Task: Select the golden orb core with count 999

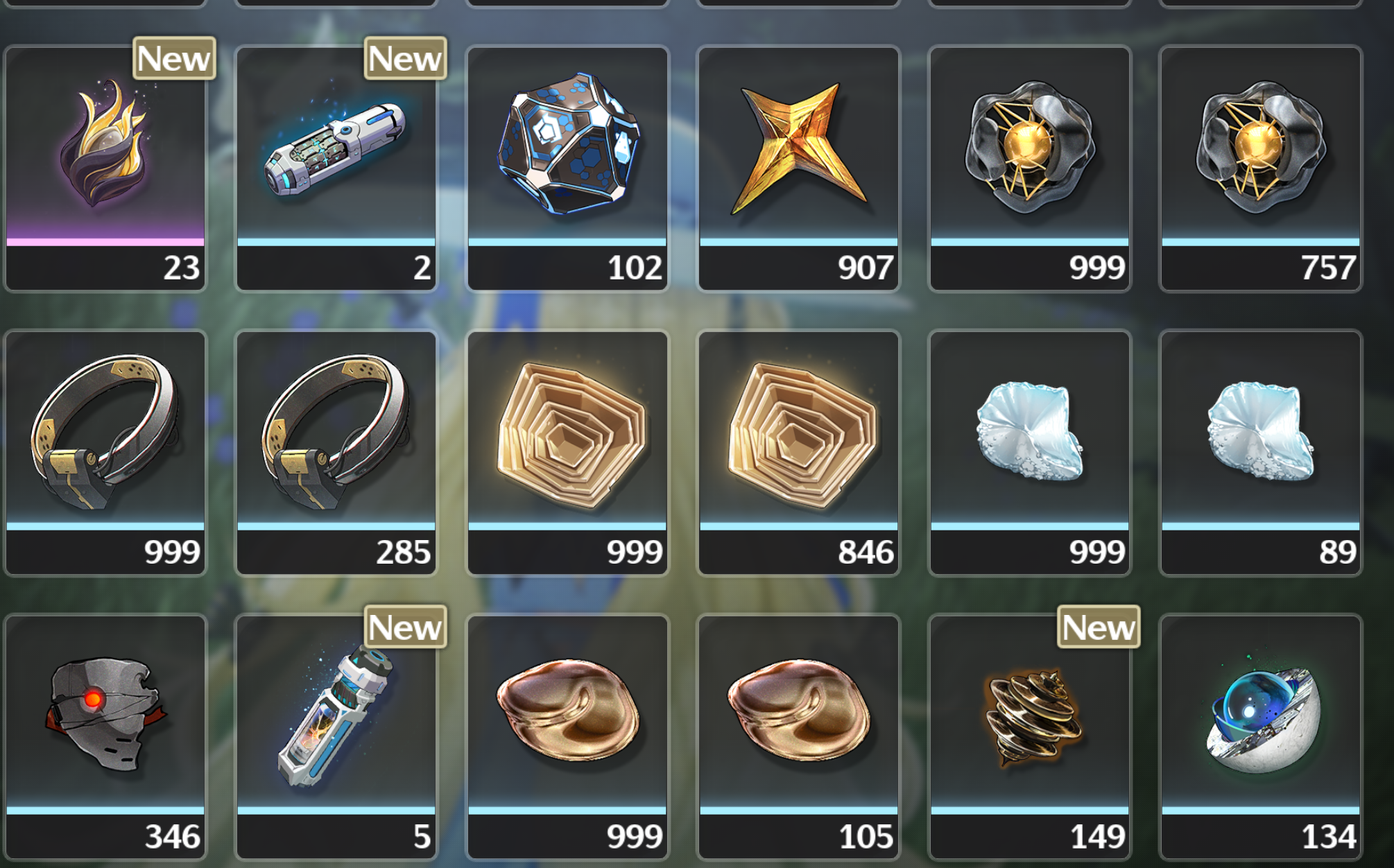Action: coord(1030,168)
